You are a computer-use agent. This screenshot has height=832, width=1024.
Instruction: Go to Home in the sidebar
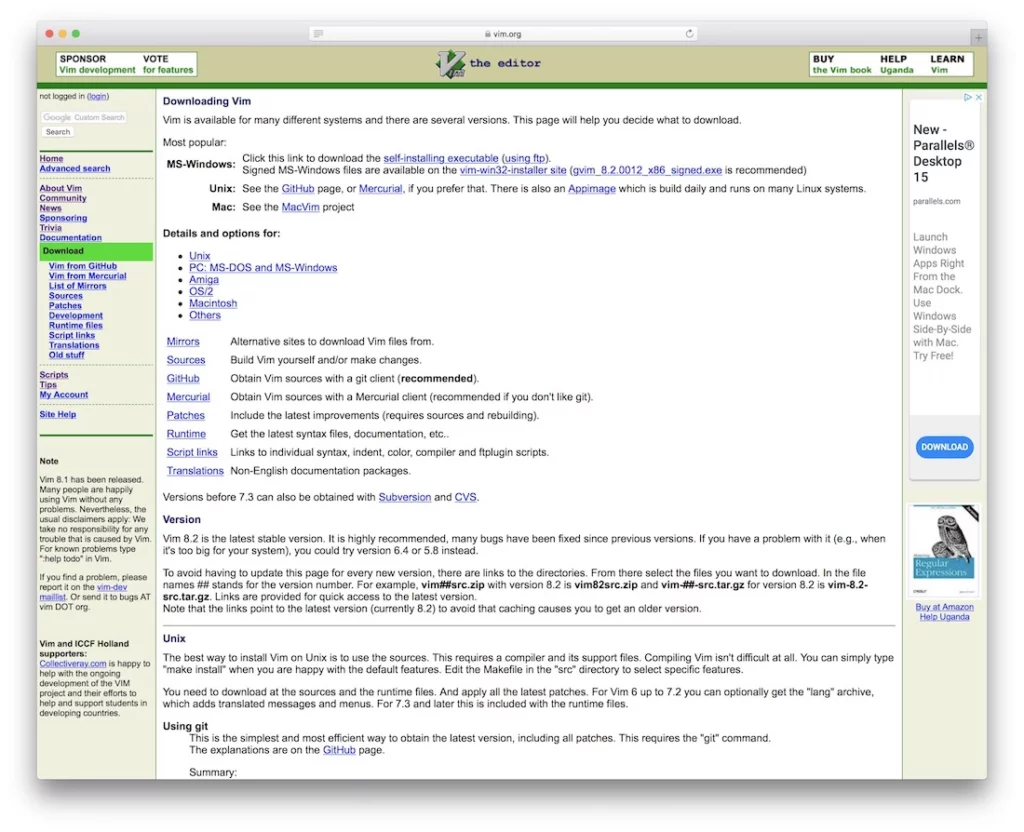[x=51, y=159]
